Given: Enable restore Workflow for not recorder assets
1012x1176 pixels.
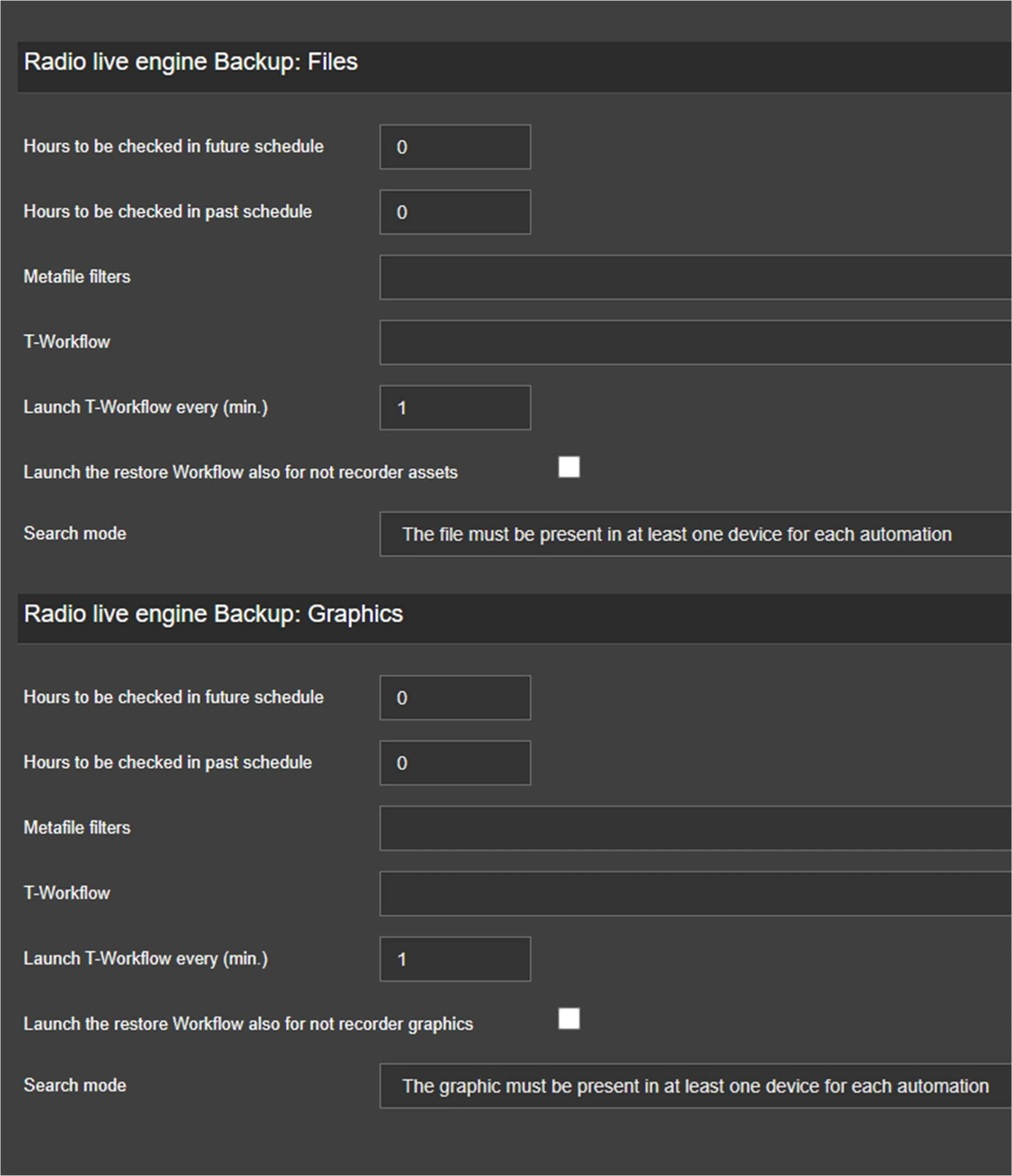Looking at the screenshot, I should point(569,467).
